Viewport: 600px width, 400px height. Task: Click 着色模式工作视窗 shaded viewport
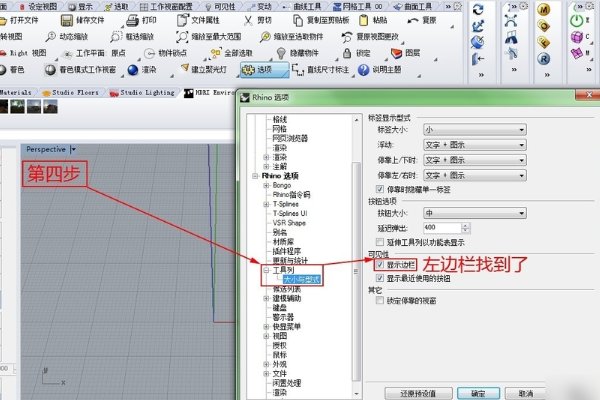[80, 70]
